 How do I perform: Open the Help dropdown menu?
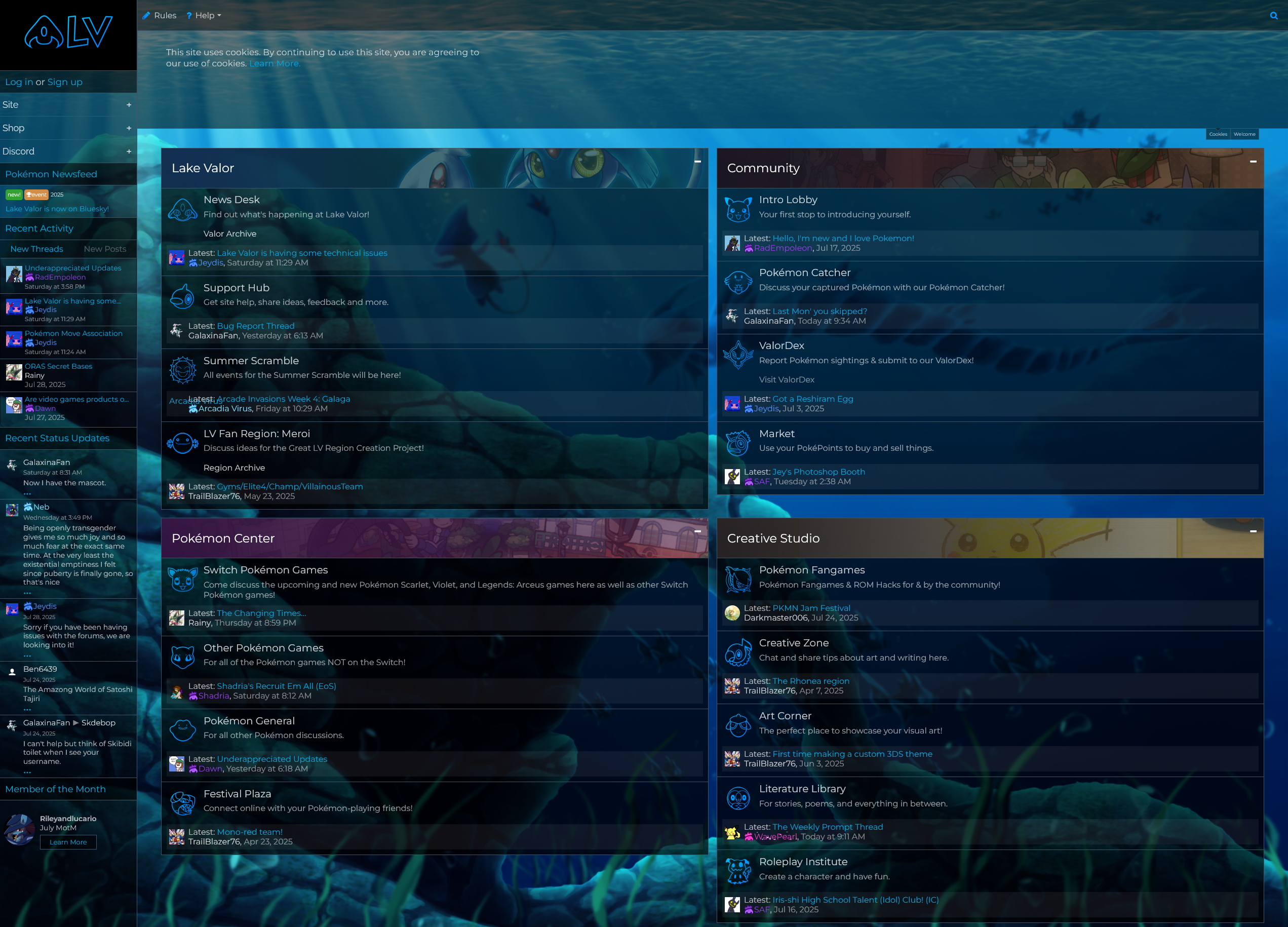[x=205, y=15]
